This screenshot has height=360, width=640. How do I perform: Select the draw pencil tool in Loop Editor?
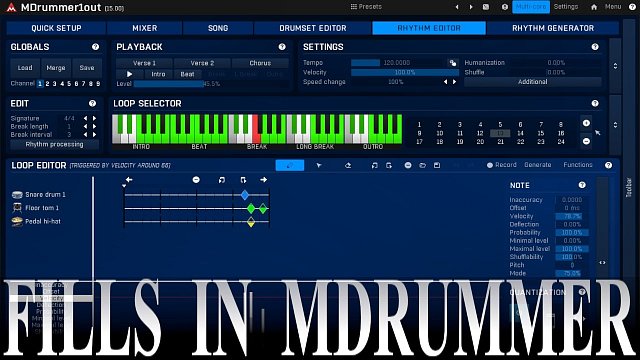tap(290, 165)
